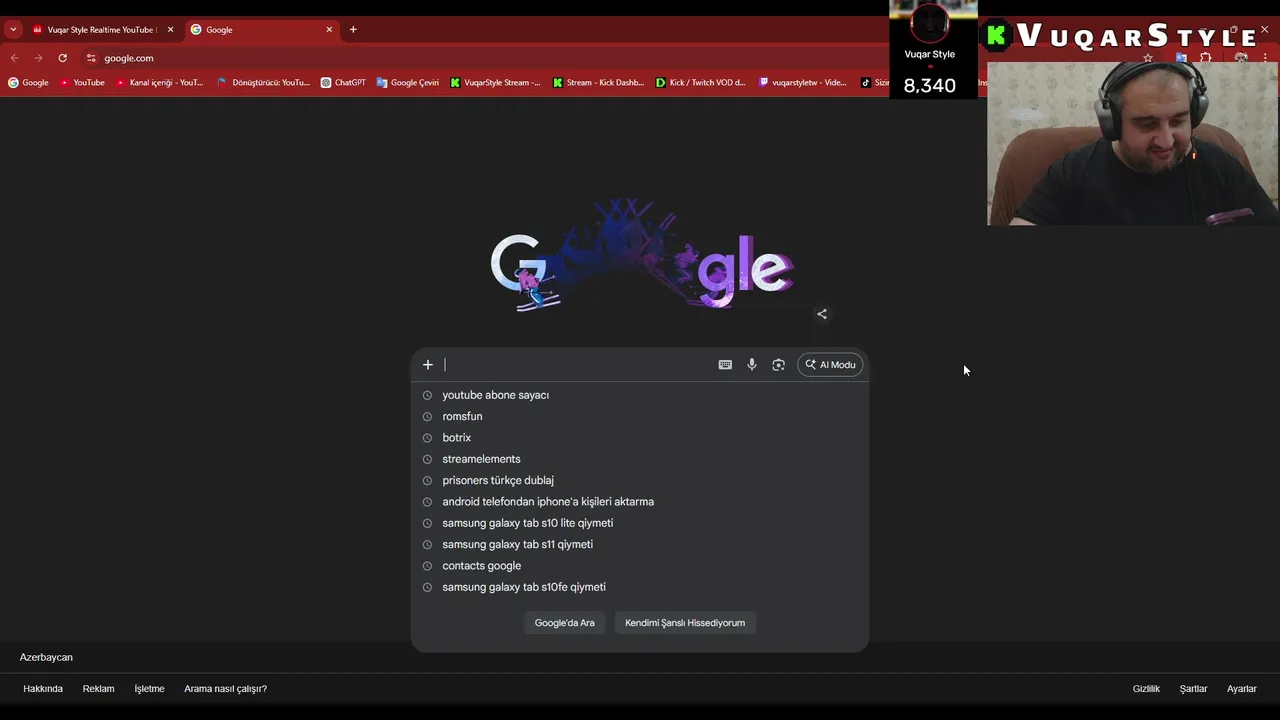1280x720 pixels.
Task: Open Kick / Twitch VOD bookmark
Action: (x=701, y=83)
